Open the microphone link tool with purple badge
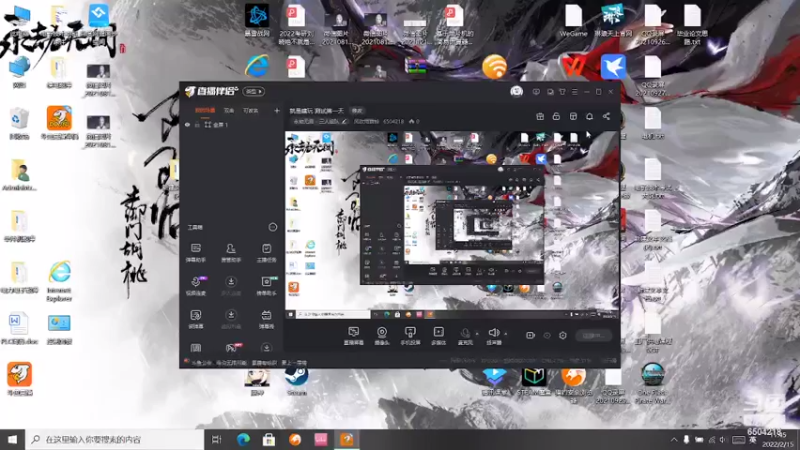 point(196,286)
